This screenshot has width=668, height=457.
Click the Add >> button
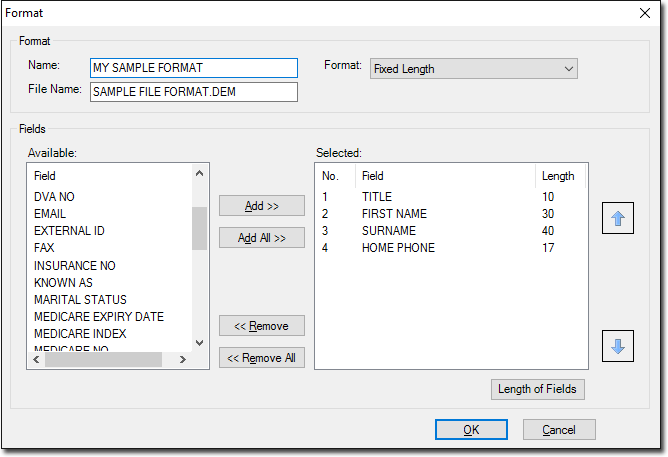click(262, 206)
